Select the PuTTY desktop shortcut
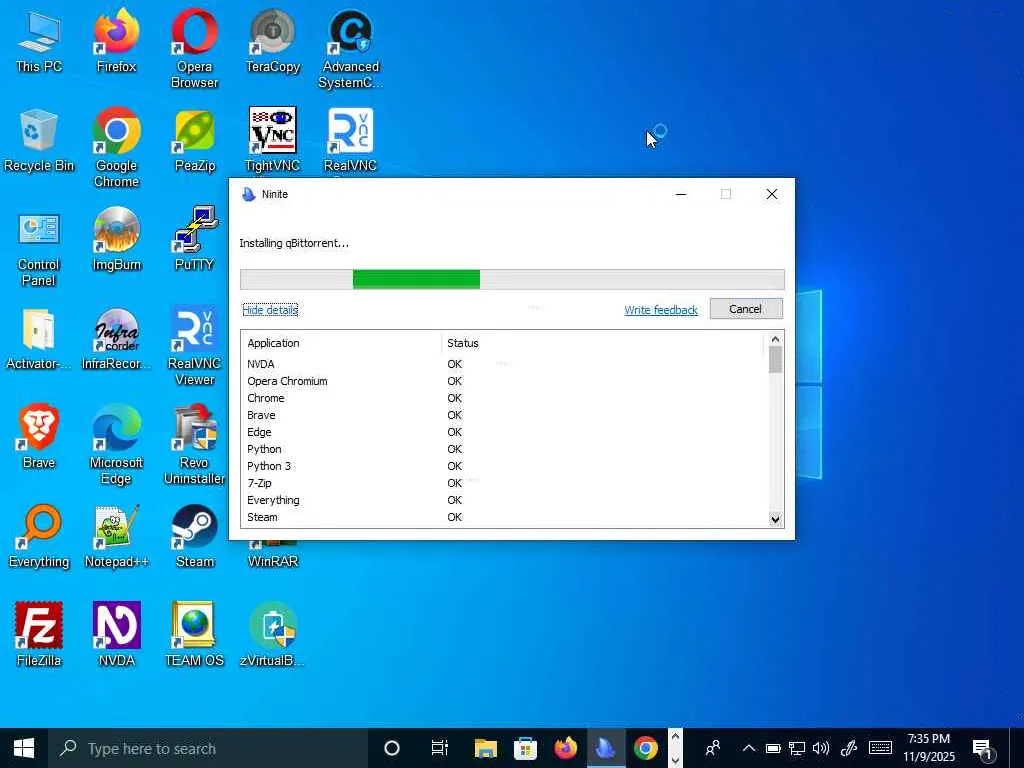 click(x=194, y=233)
